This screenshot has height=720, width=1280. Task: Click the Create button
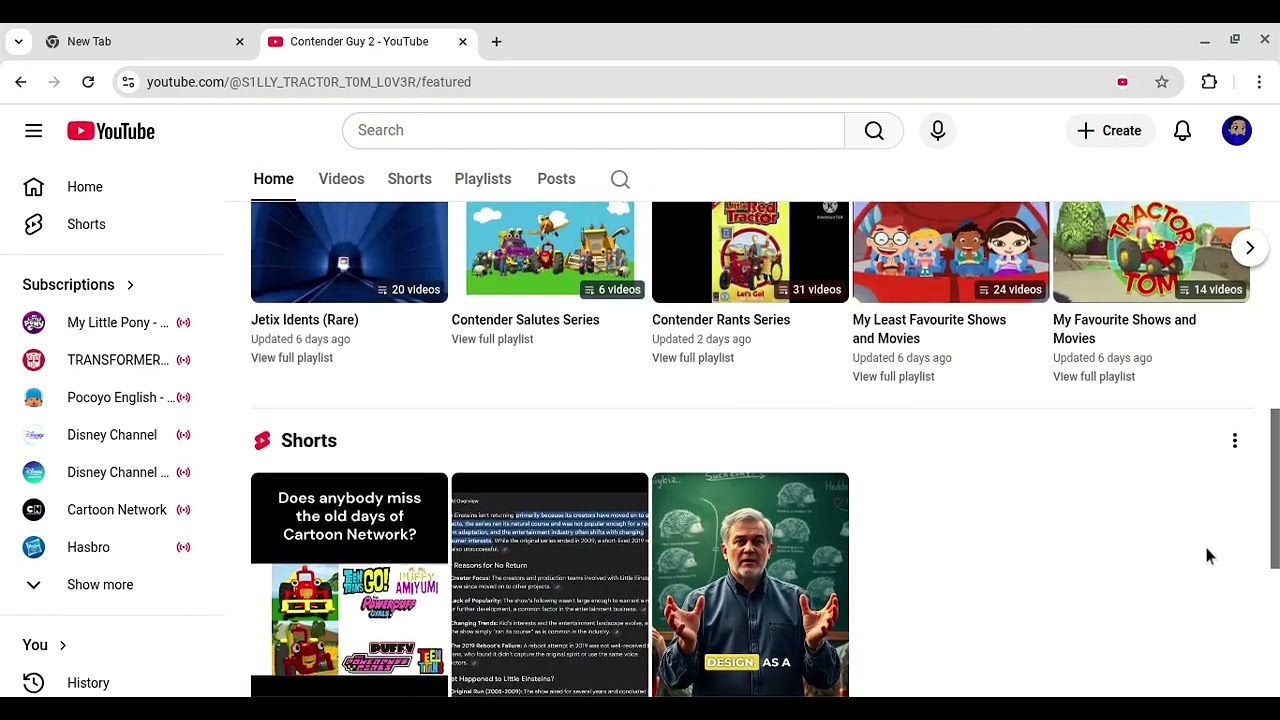pos(1109,131)
